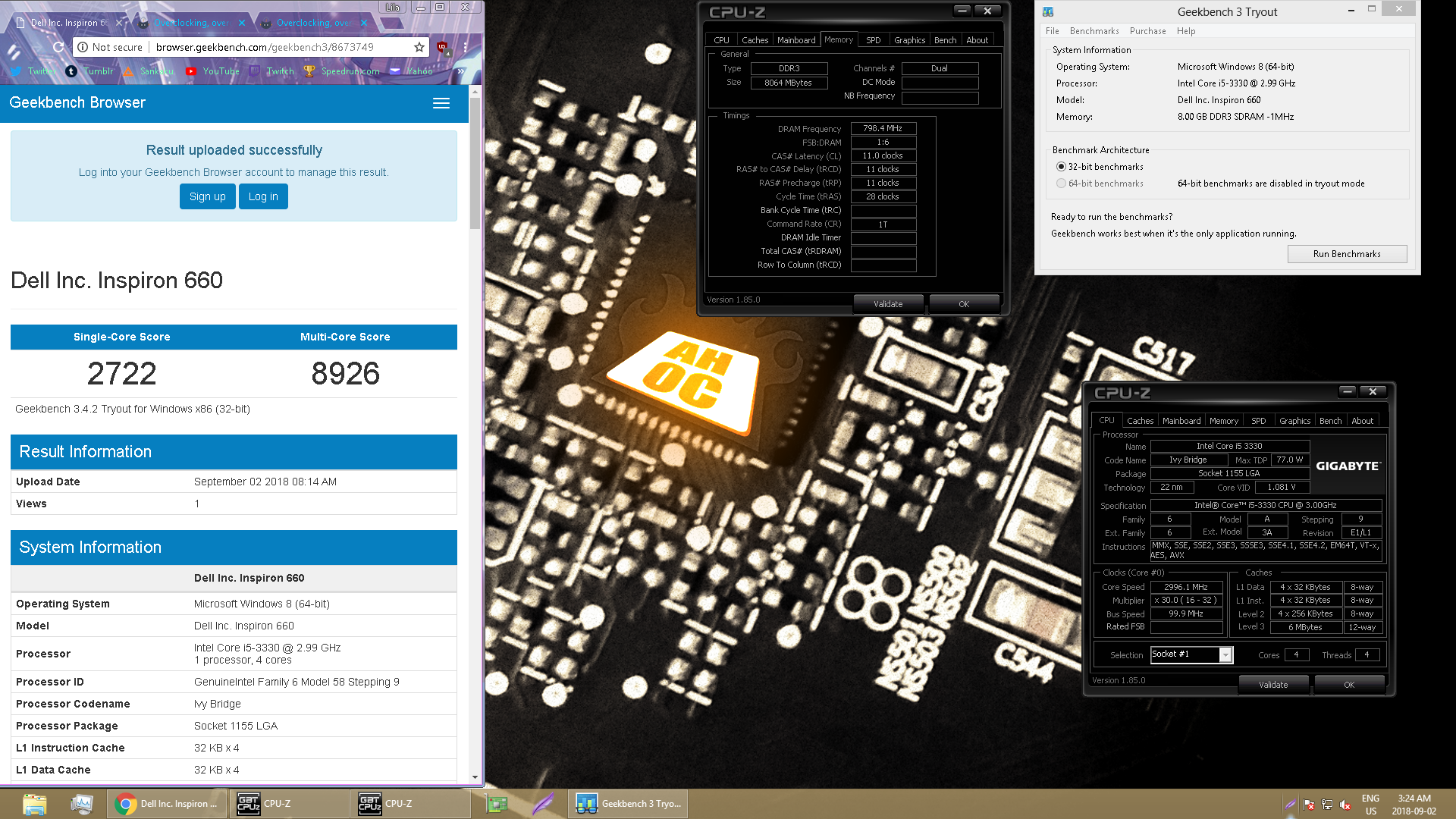Switch to Mainboard tab in bottom CPU-Z window
1456x819 pixels.
[1181, 421]
